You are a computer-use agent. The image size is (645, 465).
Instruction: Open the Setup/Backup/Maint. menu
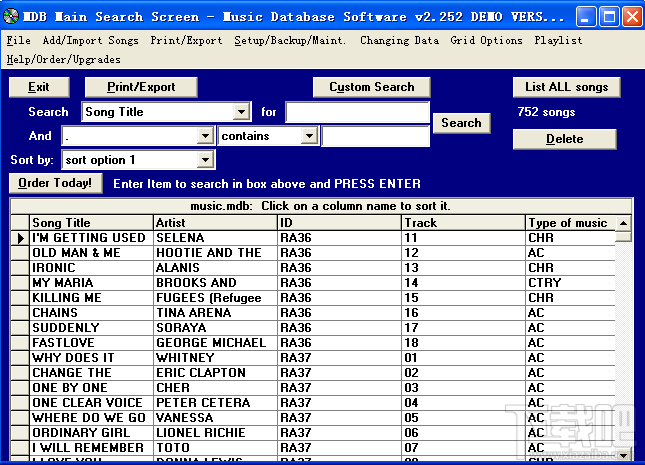point(290,40)
